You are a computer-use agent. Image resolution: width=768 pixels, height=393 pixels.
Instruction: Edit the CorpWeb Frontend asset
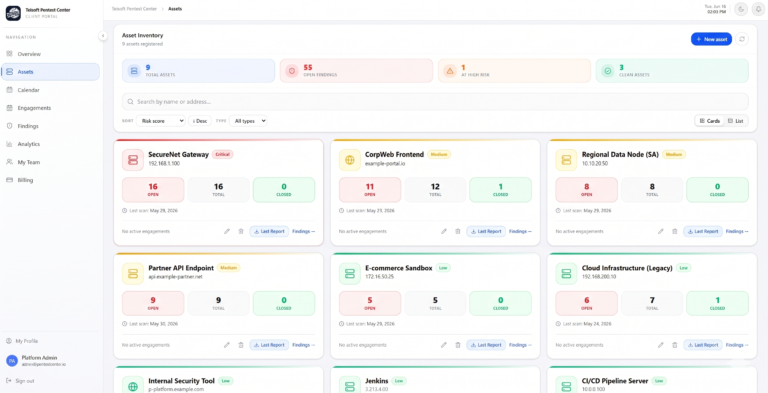[444, 231]
